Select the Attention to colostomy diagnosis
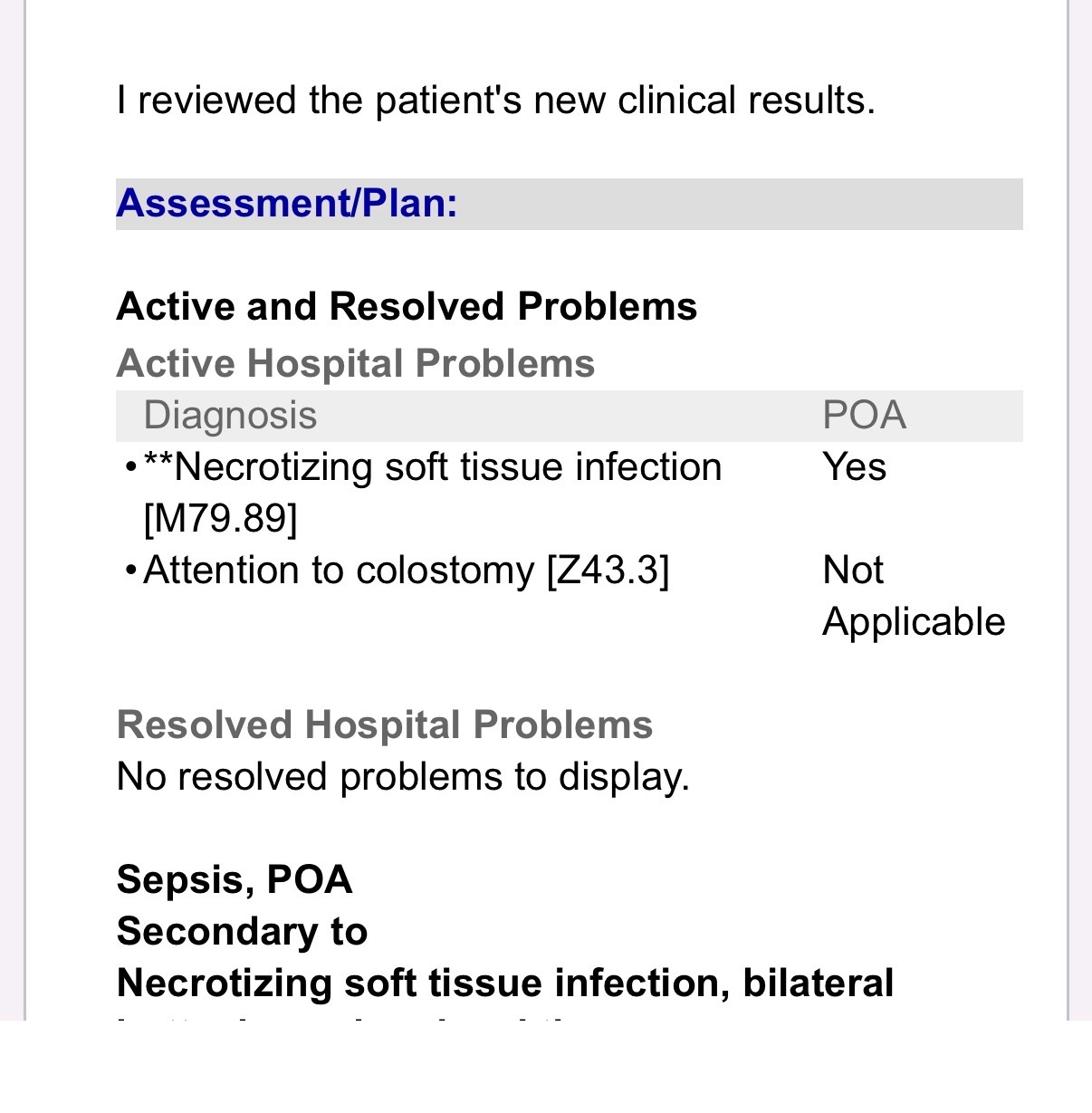This screenshot has width=1092, height=1113. click(x=339, y=571)
